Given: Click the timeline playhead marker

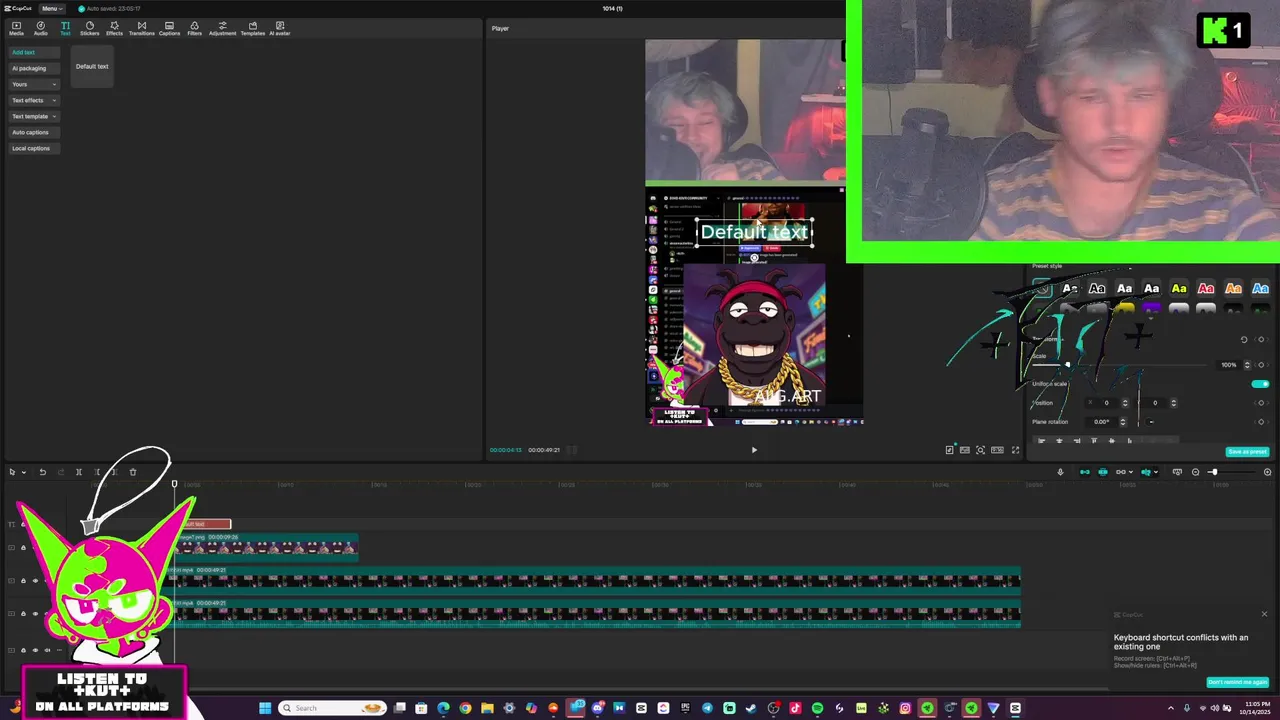Looking at the screenshot, I should pyautogui.click(x=174, y=485).
